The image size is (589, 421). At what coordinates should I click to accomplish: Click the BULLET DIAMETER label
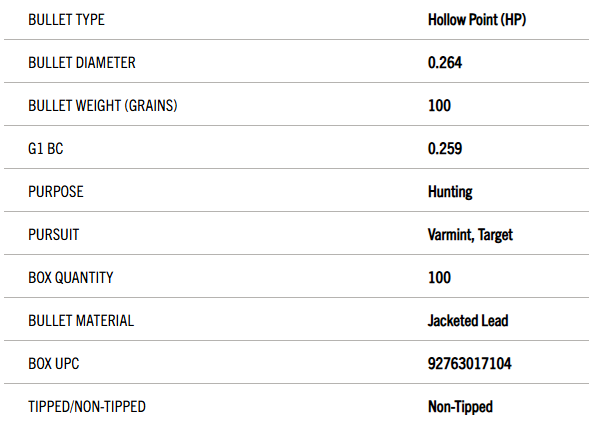click(82, 63)
